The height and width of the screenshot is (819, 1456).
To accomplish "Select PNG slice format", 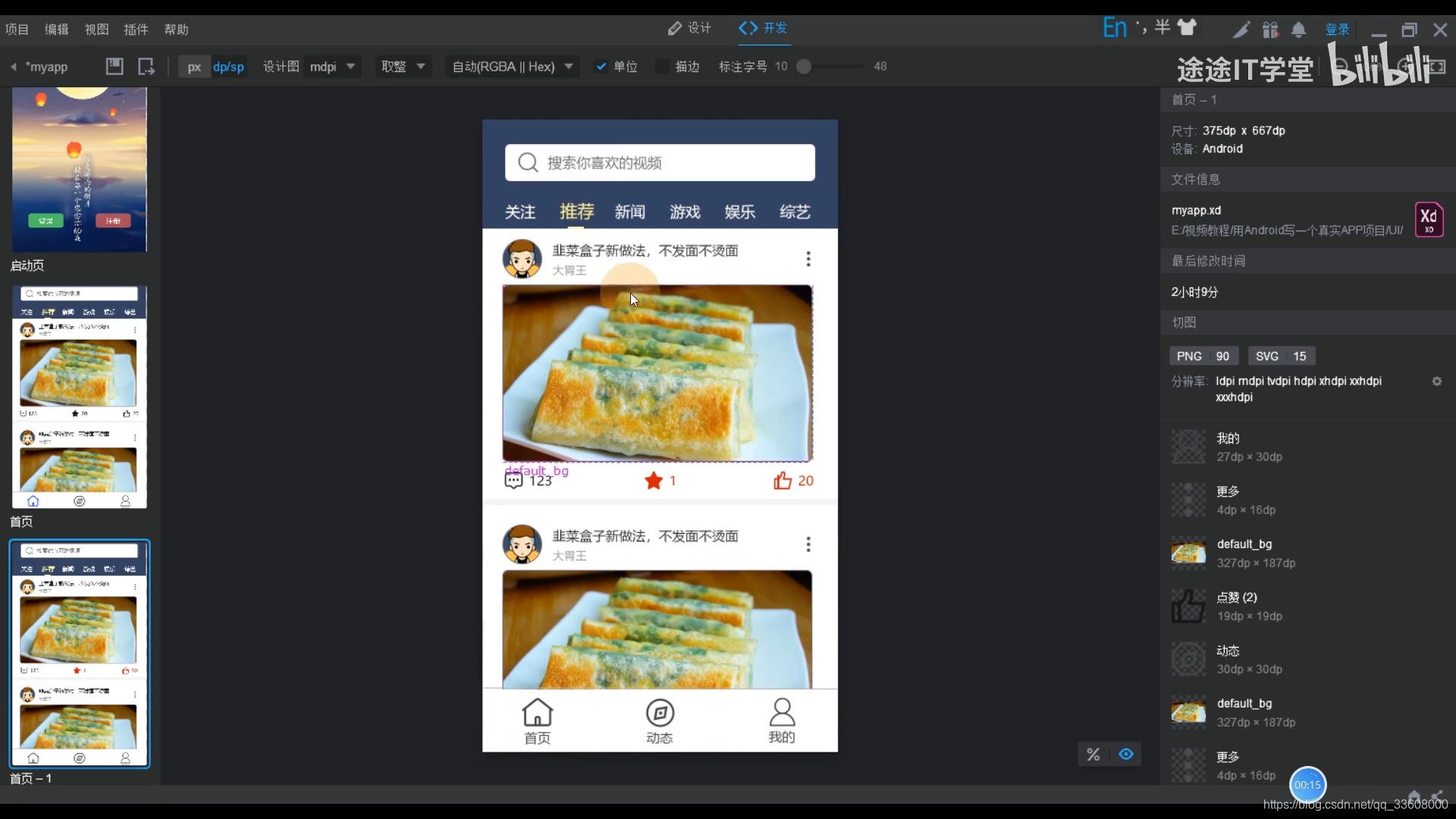I will click(1203, 356).
